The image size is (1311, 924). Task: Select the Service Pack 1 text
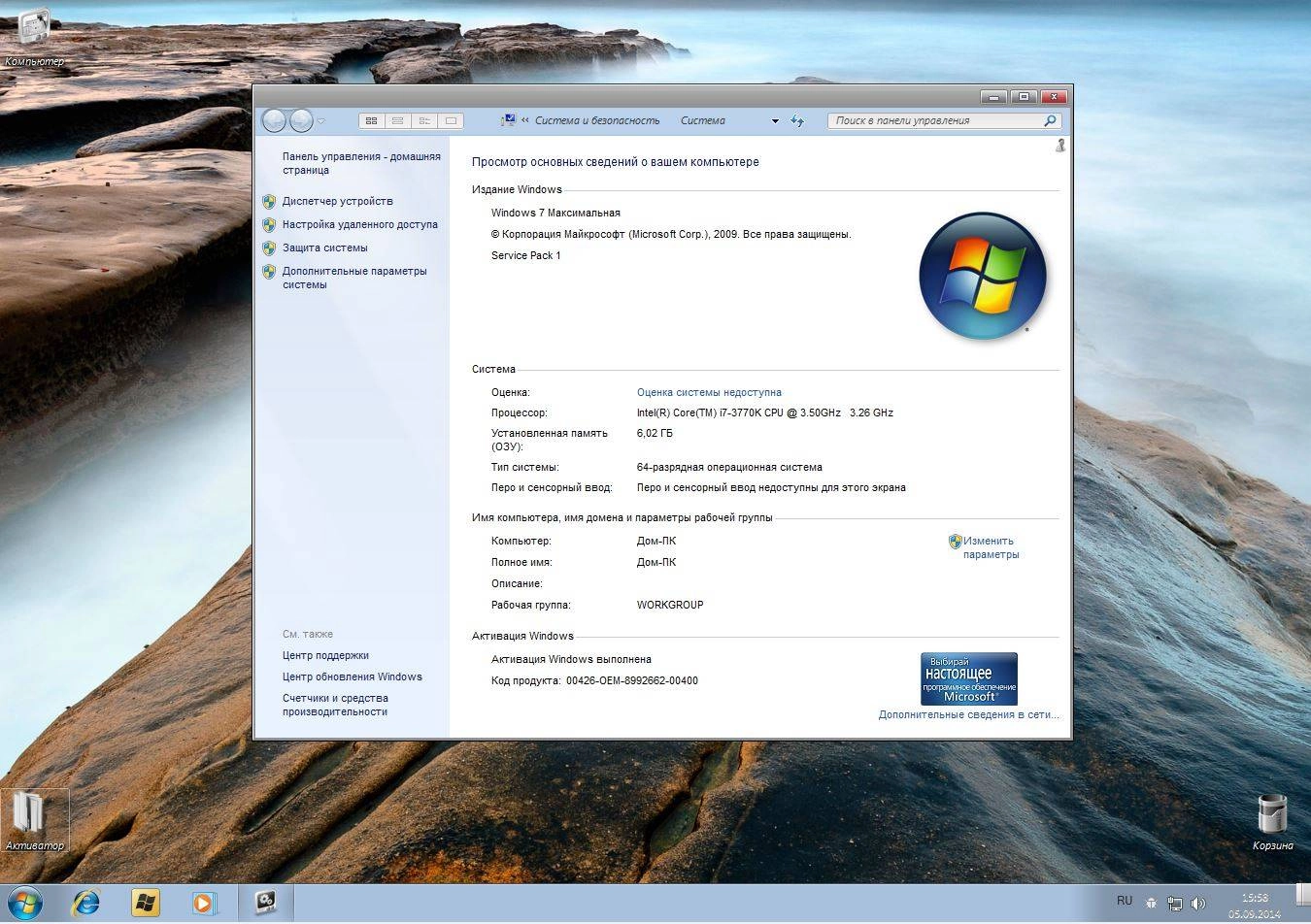click(525, 255)
